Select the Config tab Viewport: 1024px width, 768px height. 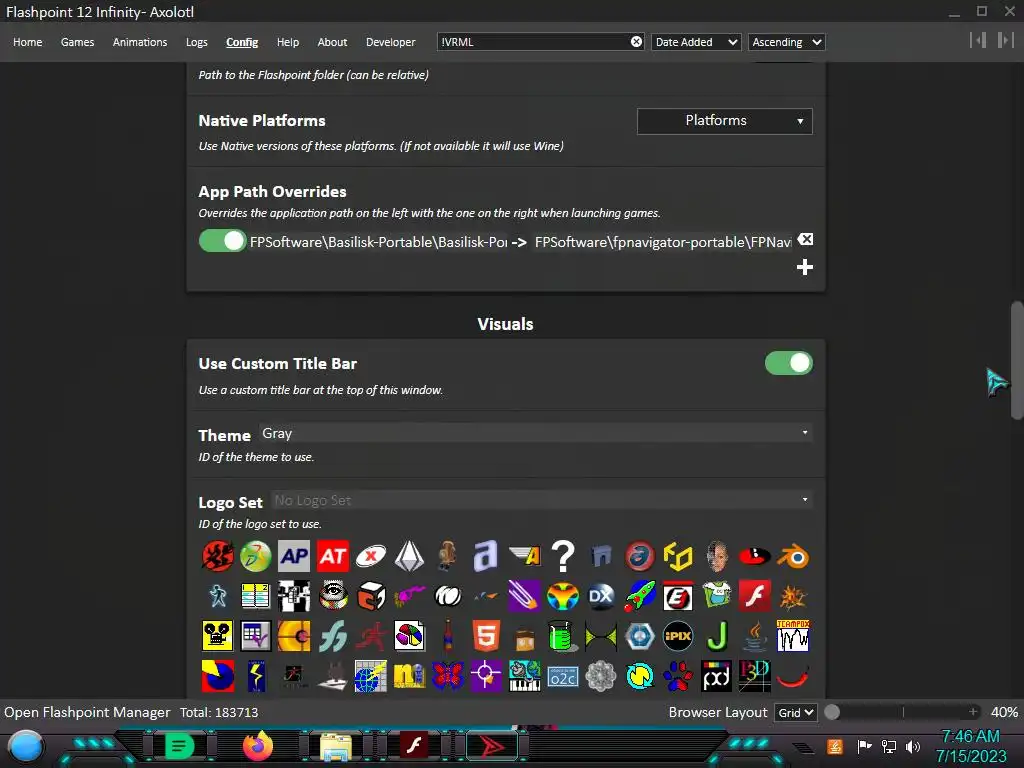point(242,42)
